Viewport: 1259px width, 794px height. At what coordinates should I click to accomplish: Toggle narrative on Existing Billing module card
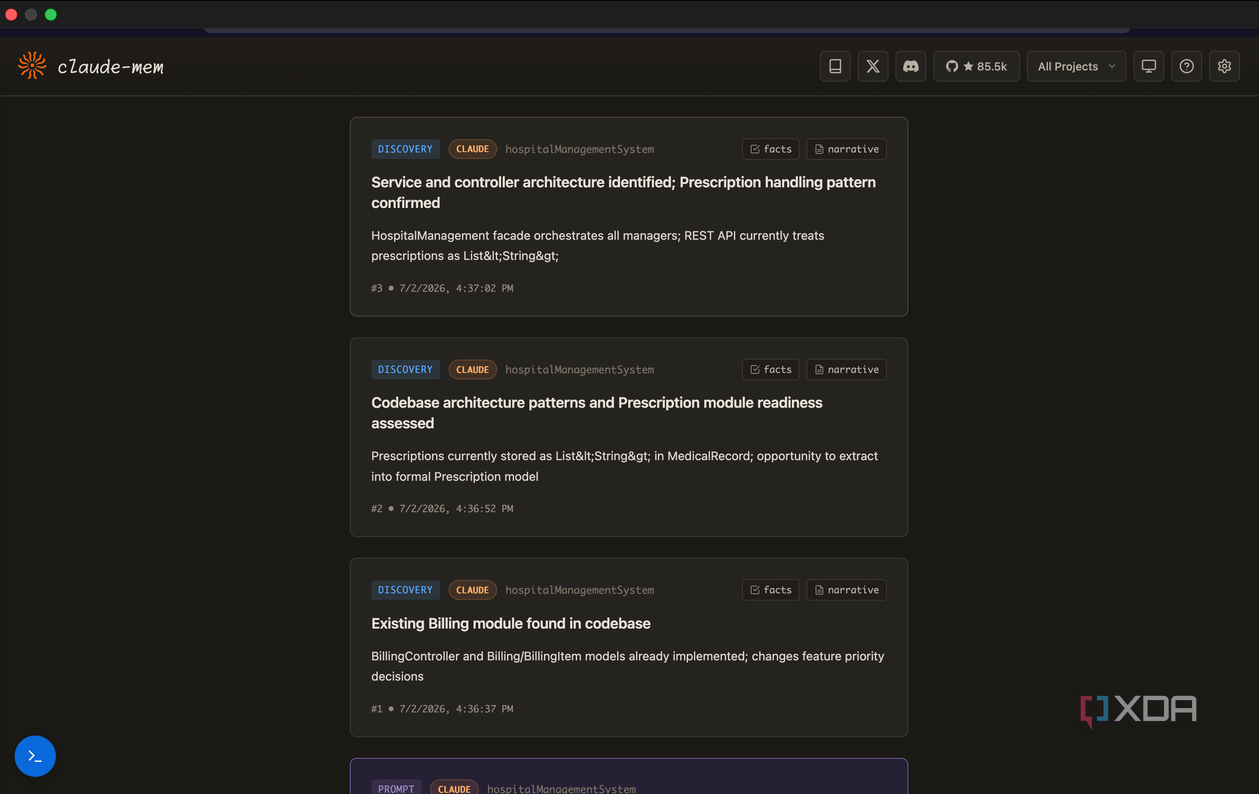pos(846,590)
